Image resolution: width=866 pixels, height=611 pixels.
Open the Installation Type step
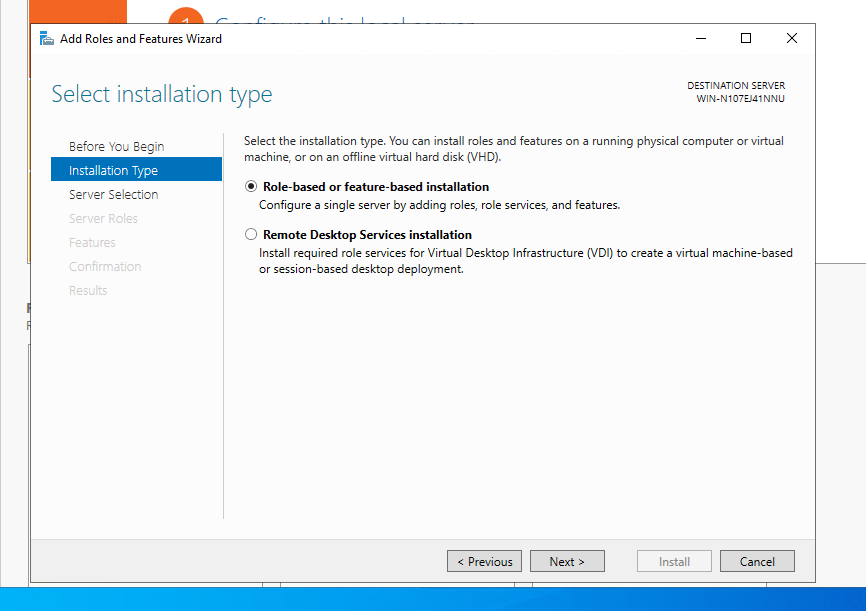click(x=113, y=171)
